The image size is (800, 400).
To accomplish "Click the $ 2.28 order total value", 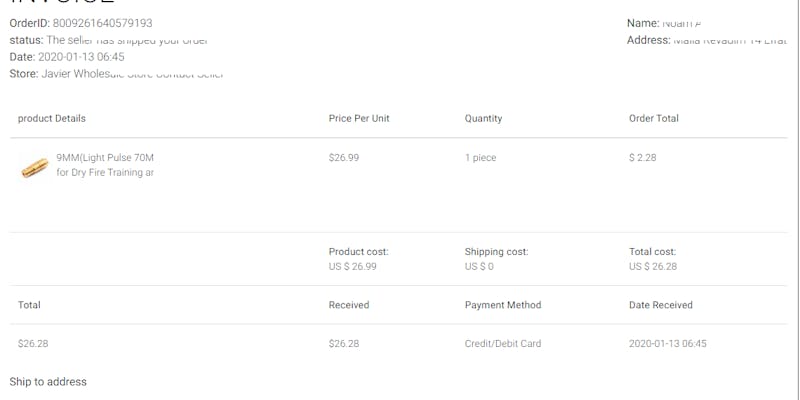I will (643, 157).
